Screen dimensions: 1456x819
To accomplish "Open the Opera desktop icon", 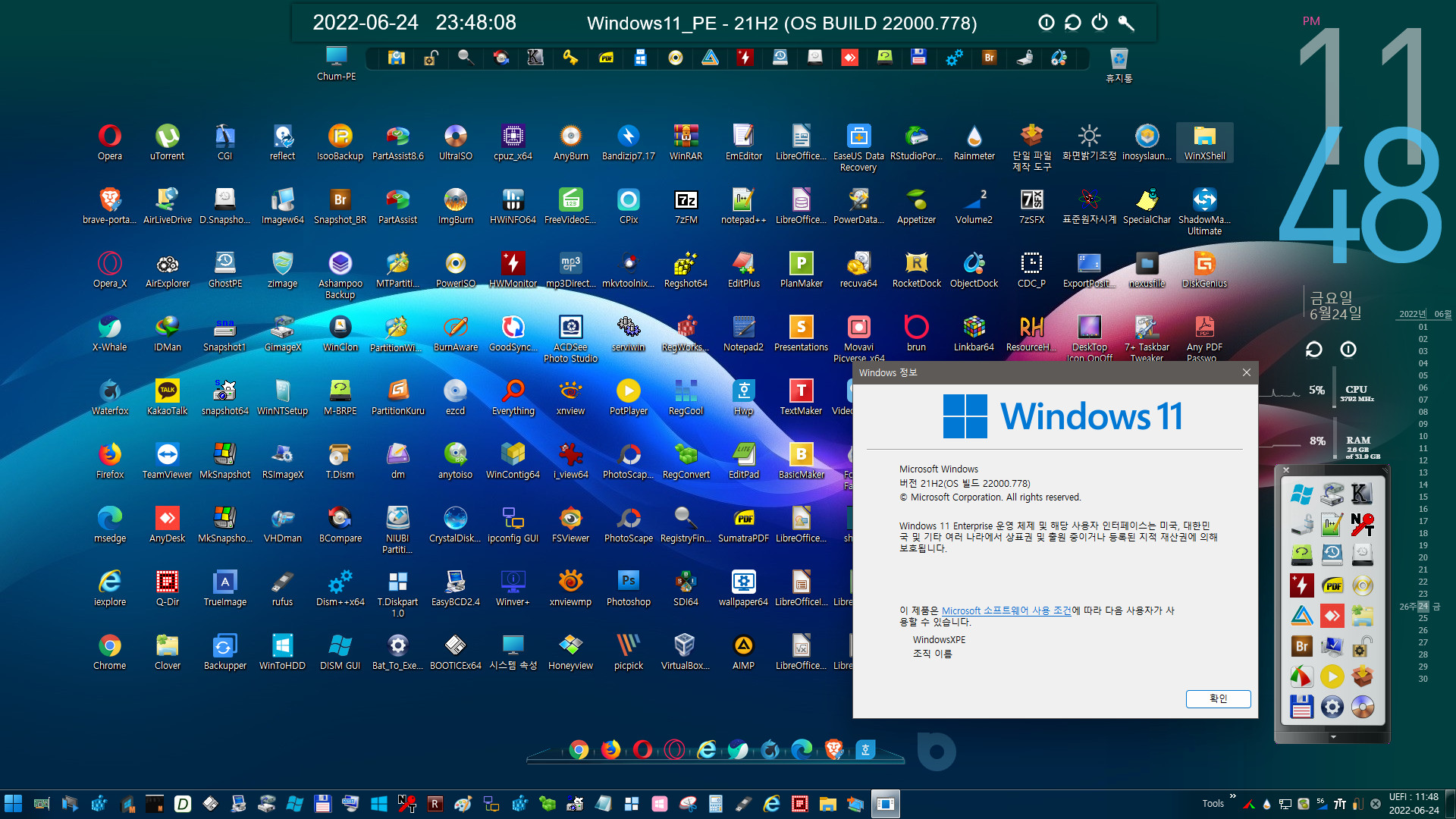I will click(x=110, y=143).
